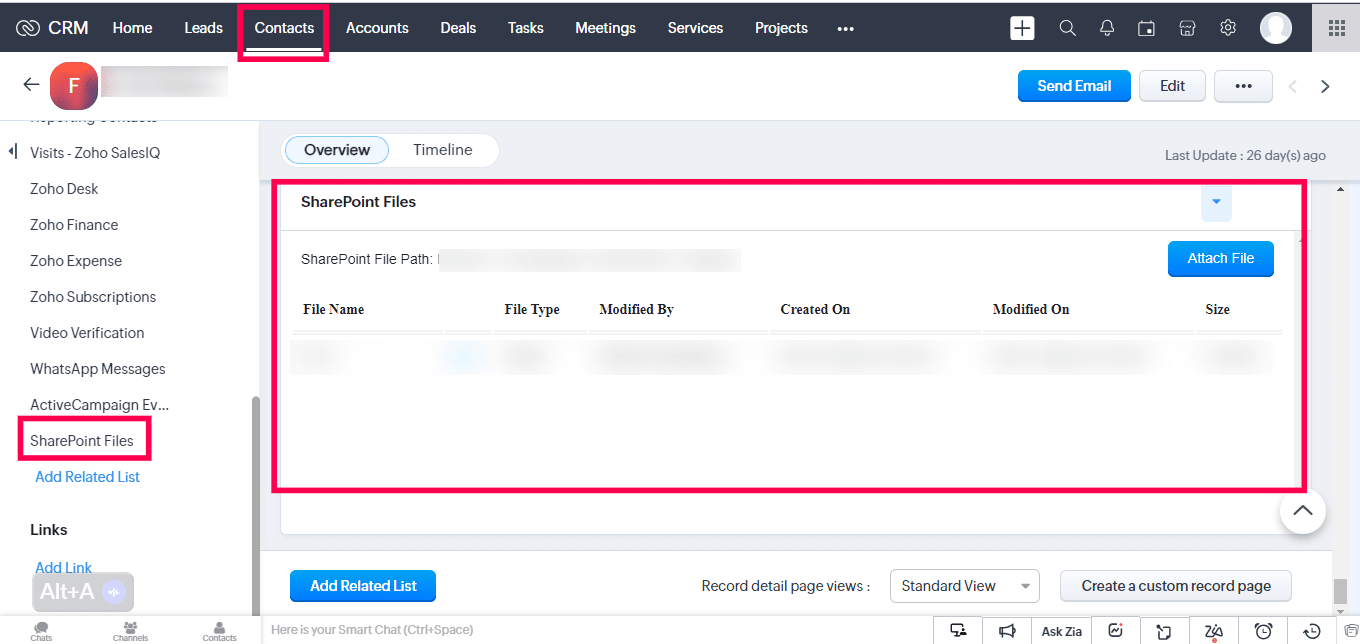
Task: Click the Ask Zia button
Action: point(1062,631)
